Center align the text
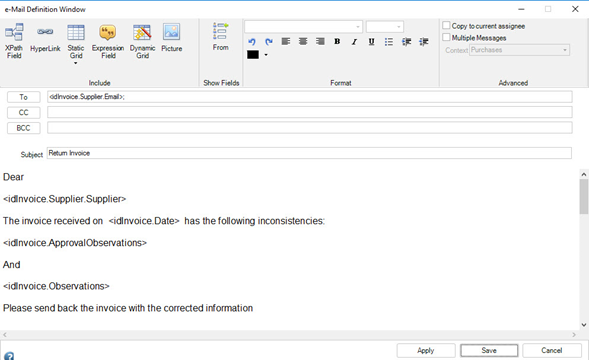 coord(303,41)
